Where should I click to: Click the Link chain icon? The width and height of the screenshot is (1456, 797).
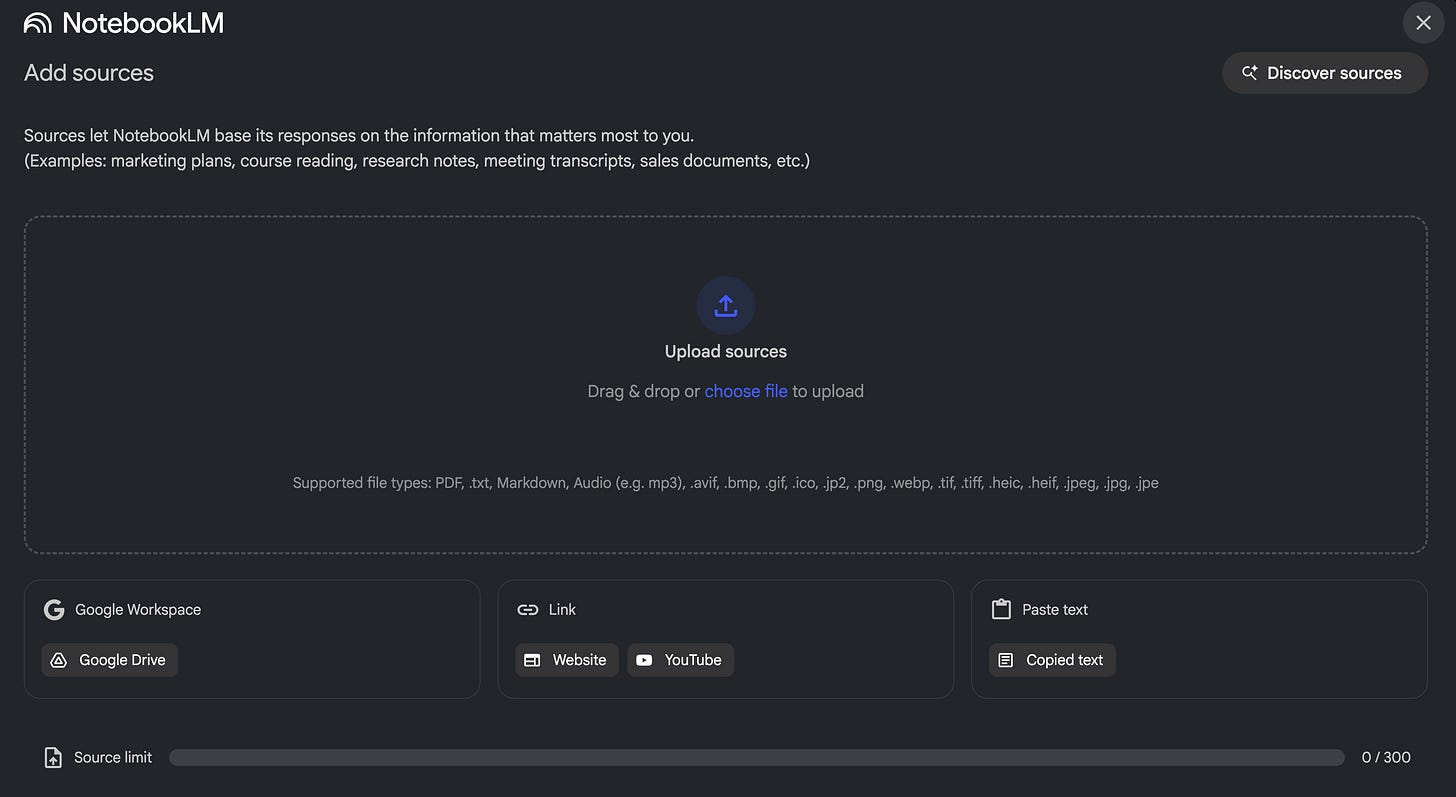click(528, 610)
